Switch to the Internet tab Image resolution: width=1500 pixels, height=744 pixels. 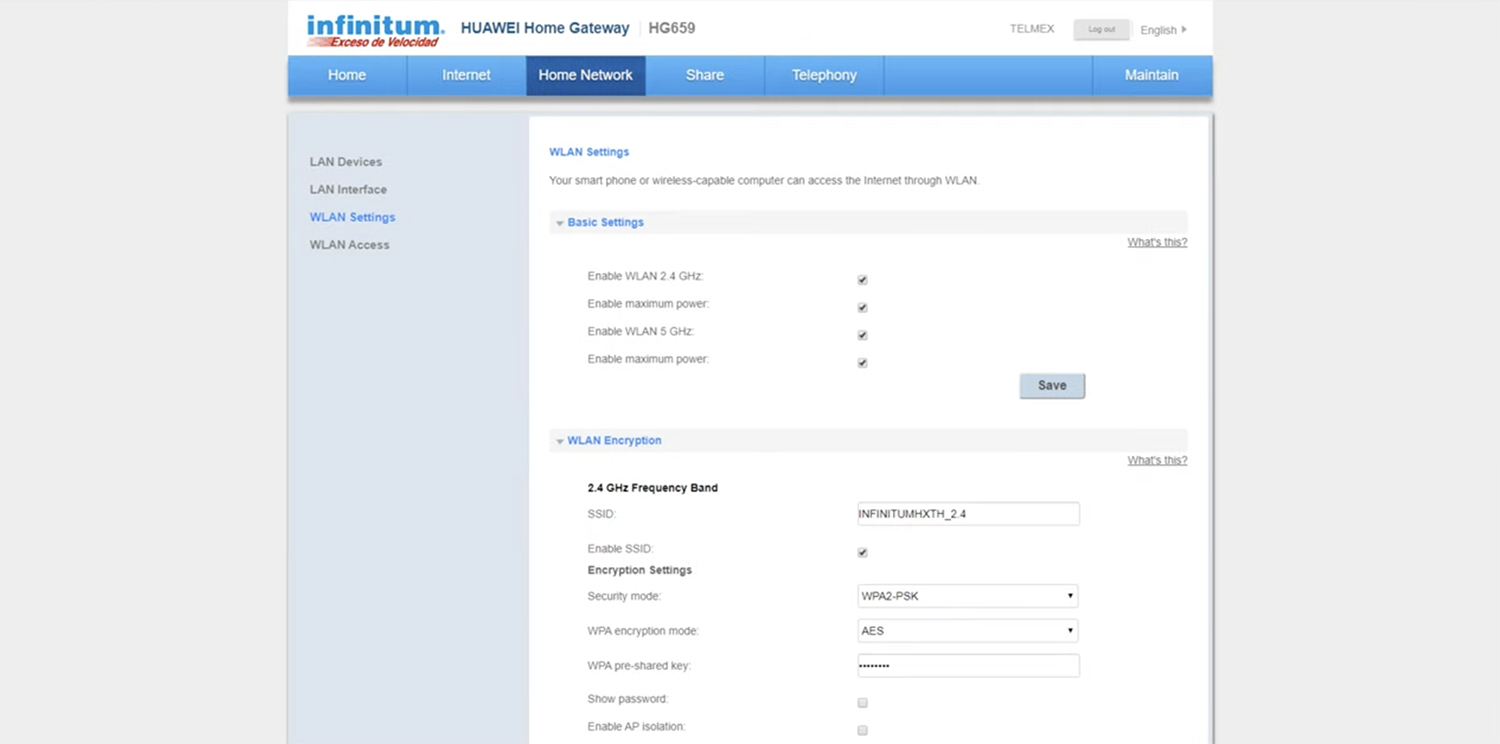click(466, 75)
